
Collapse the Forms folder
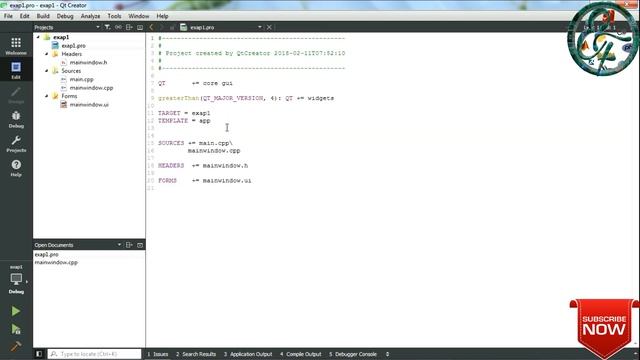47,96
